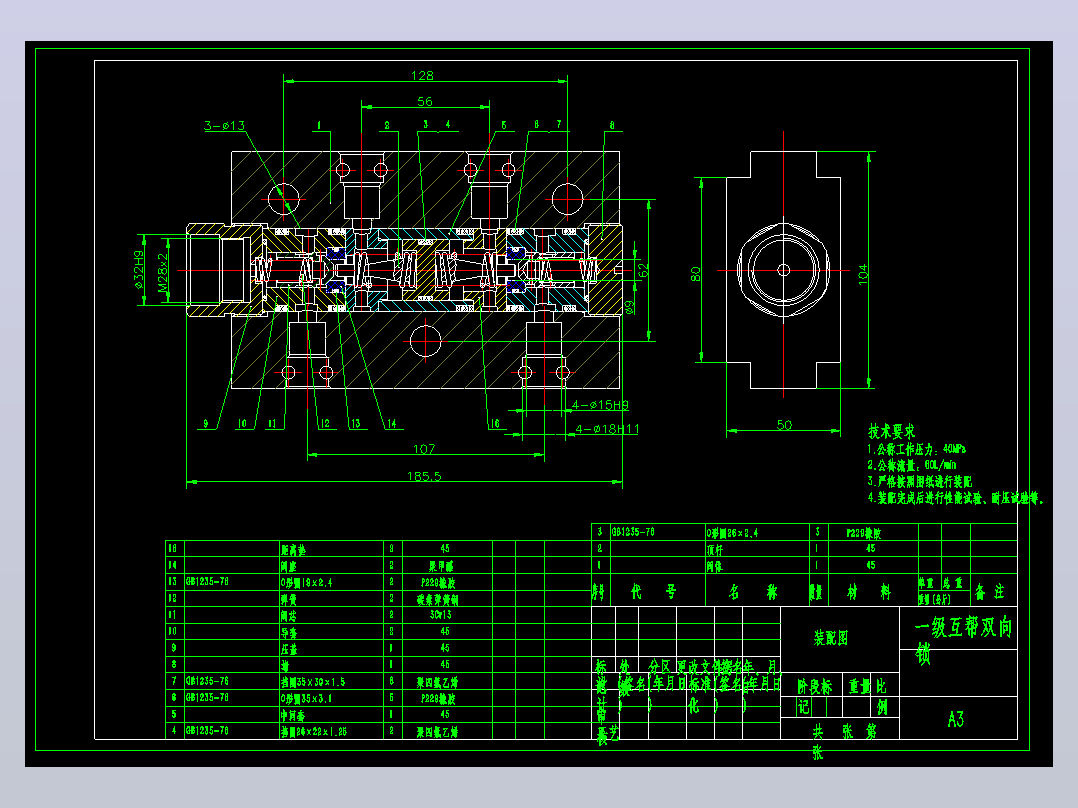Viewport: 1078px width, 808px height.
Task: Click the A3 sheet size text
Action: pos(956,719)
